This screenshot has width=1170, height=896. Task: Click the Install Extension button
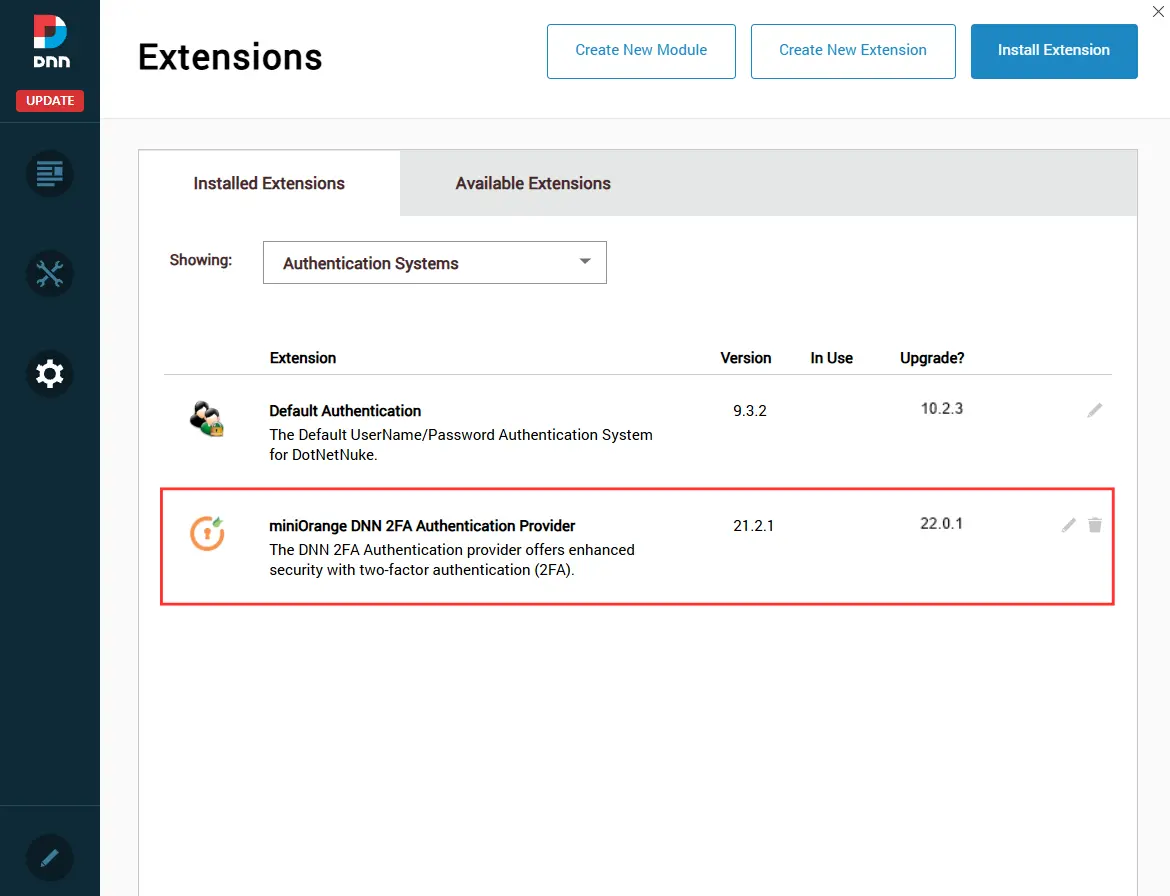1053,50
